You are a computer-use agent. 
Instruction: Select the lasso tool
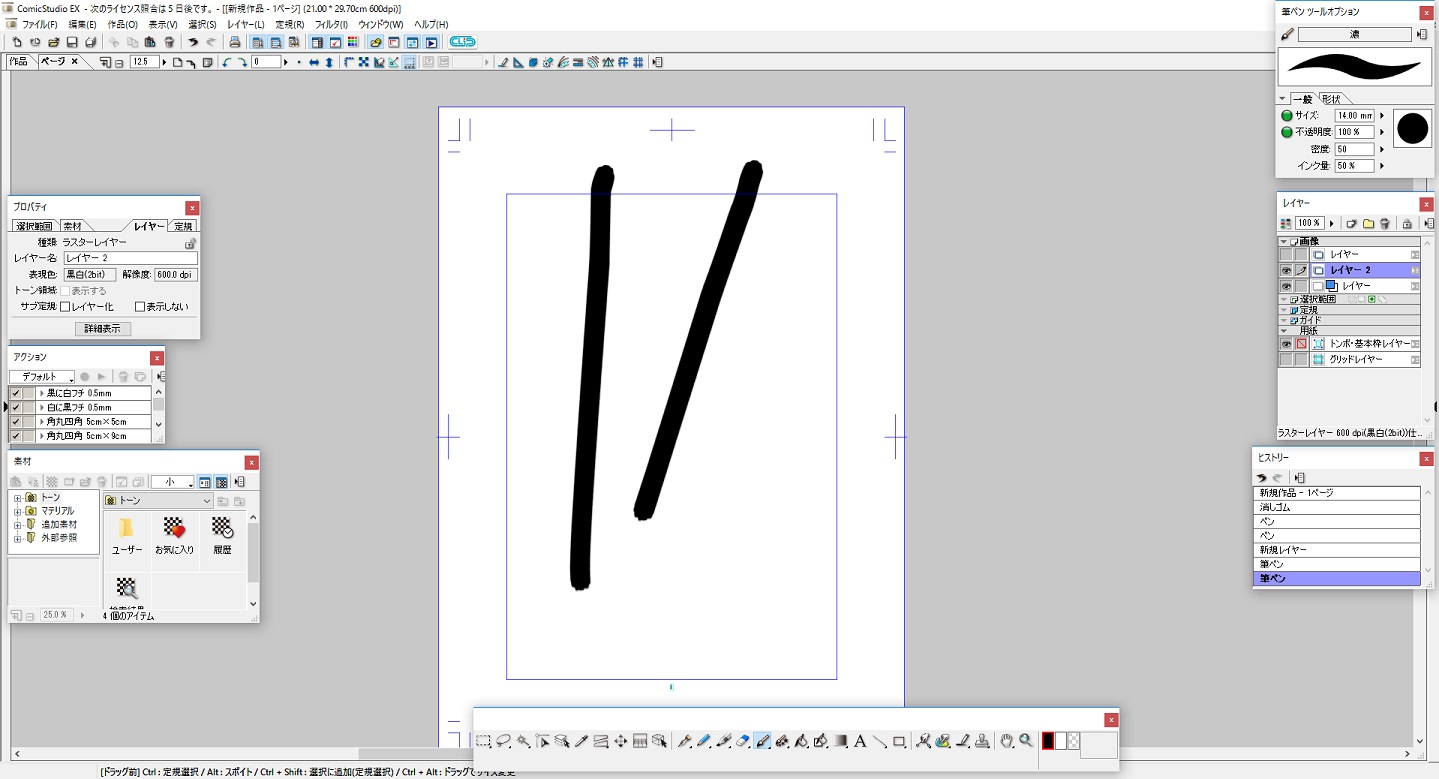[503, 741]
